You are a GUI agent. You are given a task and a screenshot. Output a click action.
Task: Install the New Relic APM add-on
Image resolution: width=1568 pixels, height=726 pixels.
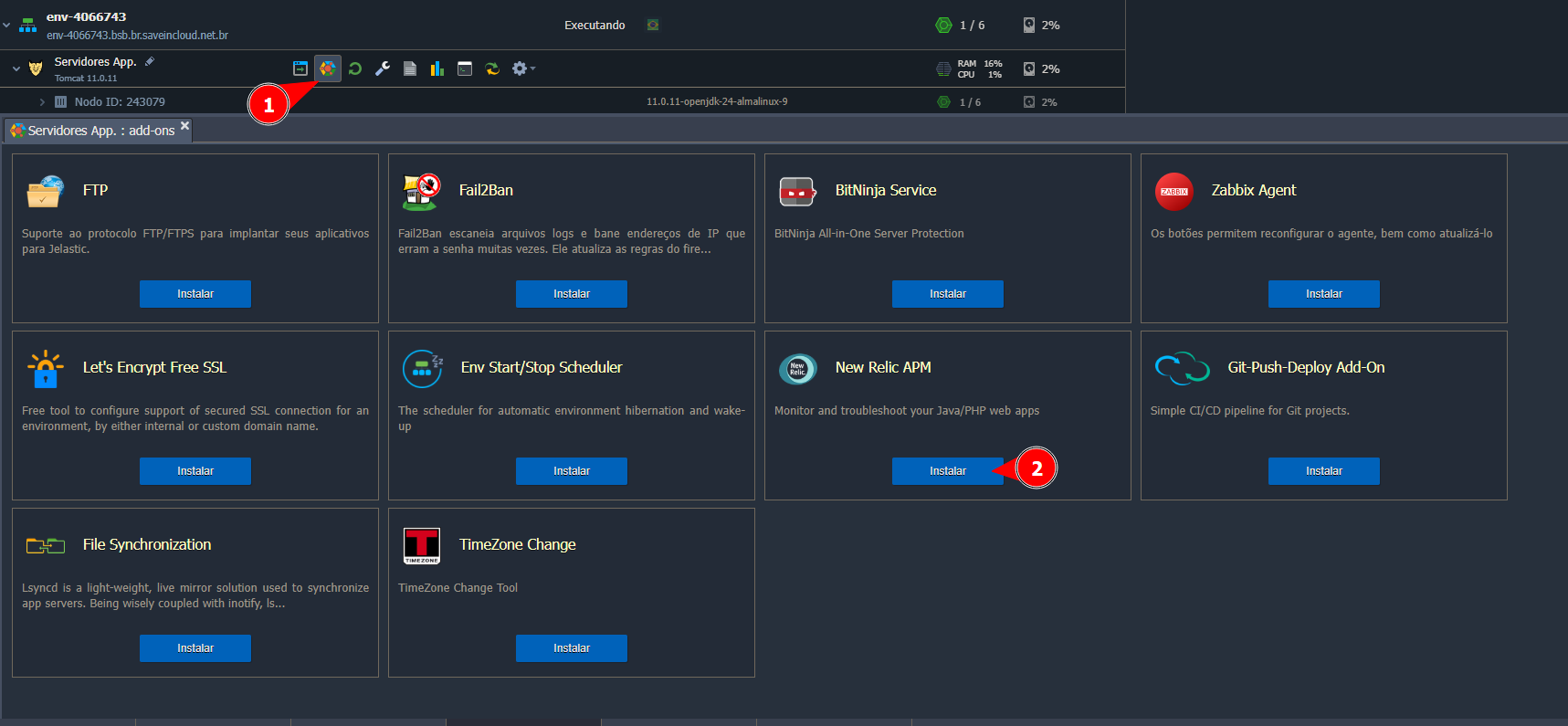point(947,471)
